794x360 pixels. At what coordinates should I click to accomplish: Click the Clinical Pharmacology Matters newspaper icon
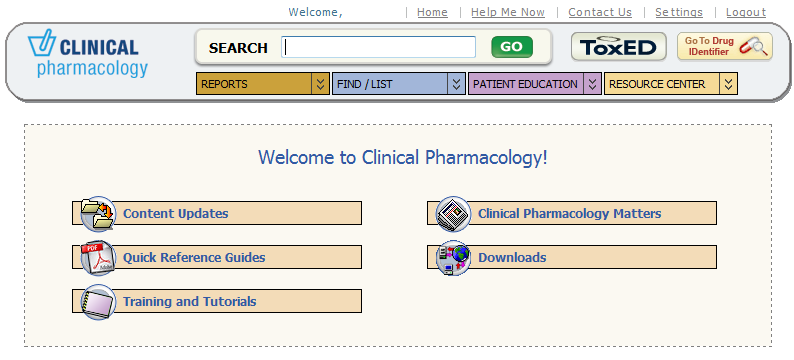click(x=453, y=213)
